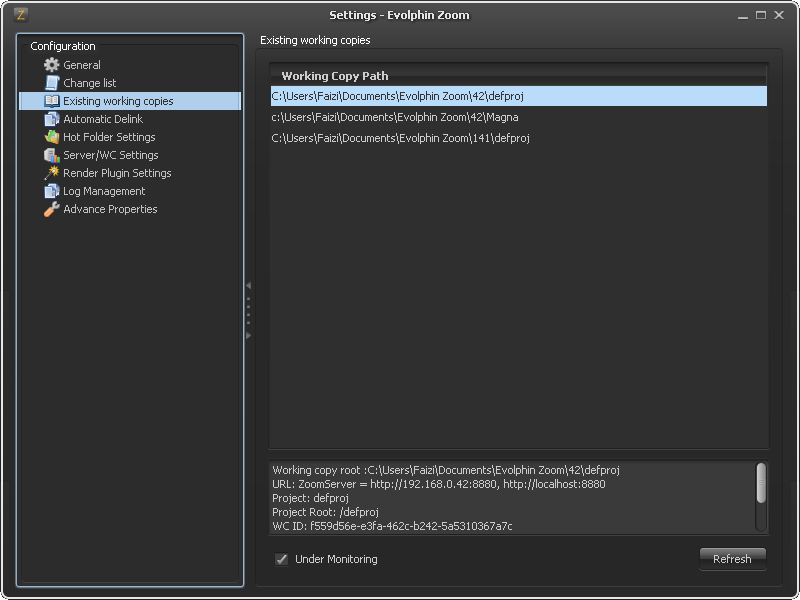
Task: Click the Existing working copies book icon
Action: pos(52,101)
